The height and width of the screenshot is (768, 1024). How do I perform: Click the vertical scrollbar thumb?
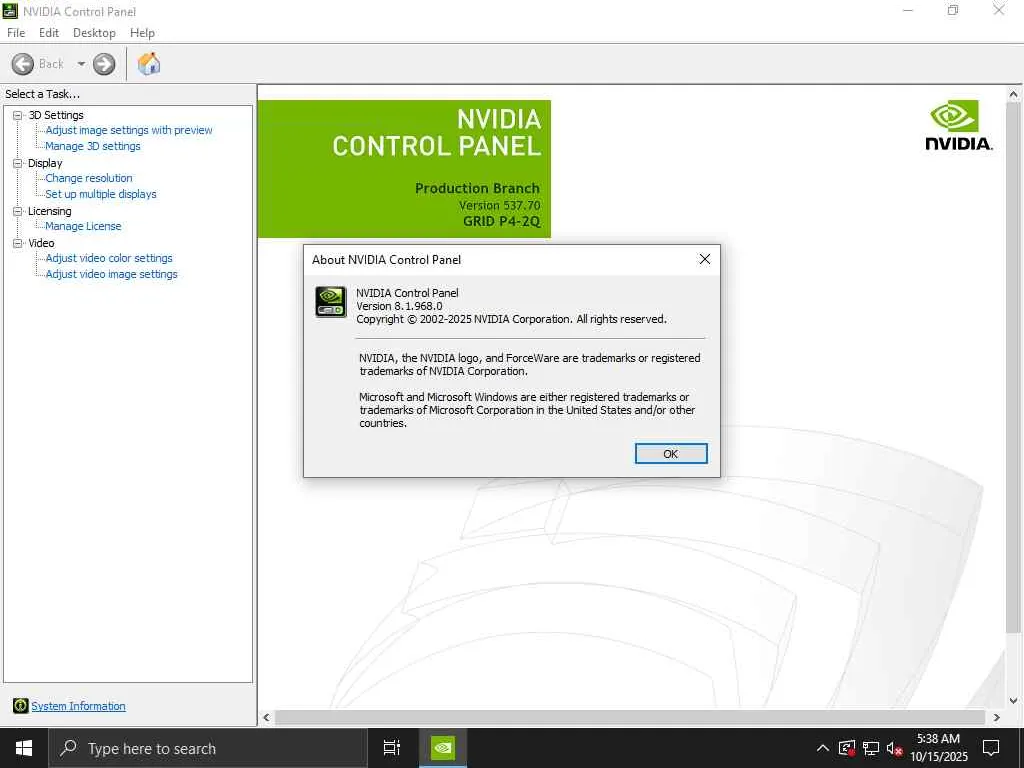point(1013,367)
